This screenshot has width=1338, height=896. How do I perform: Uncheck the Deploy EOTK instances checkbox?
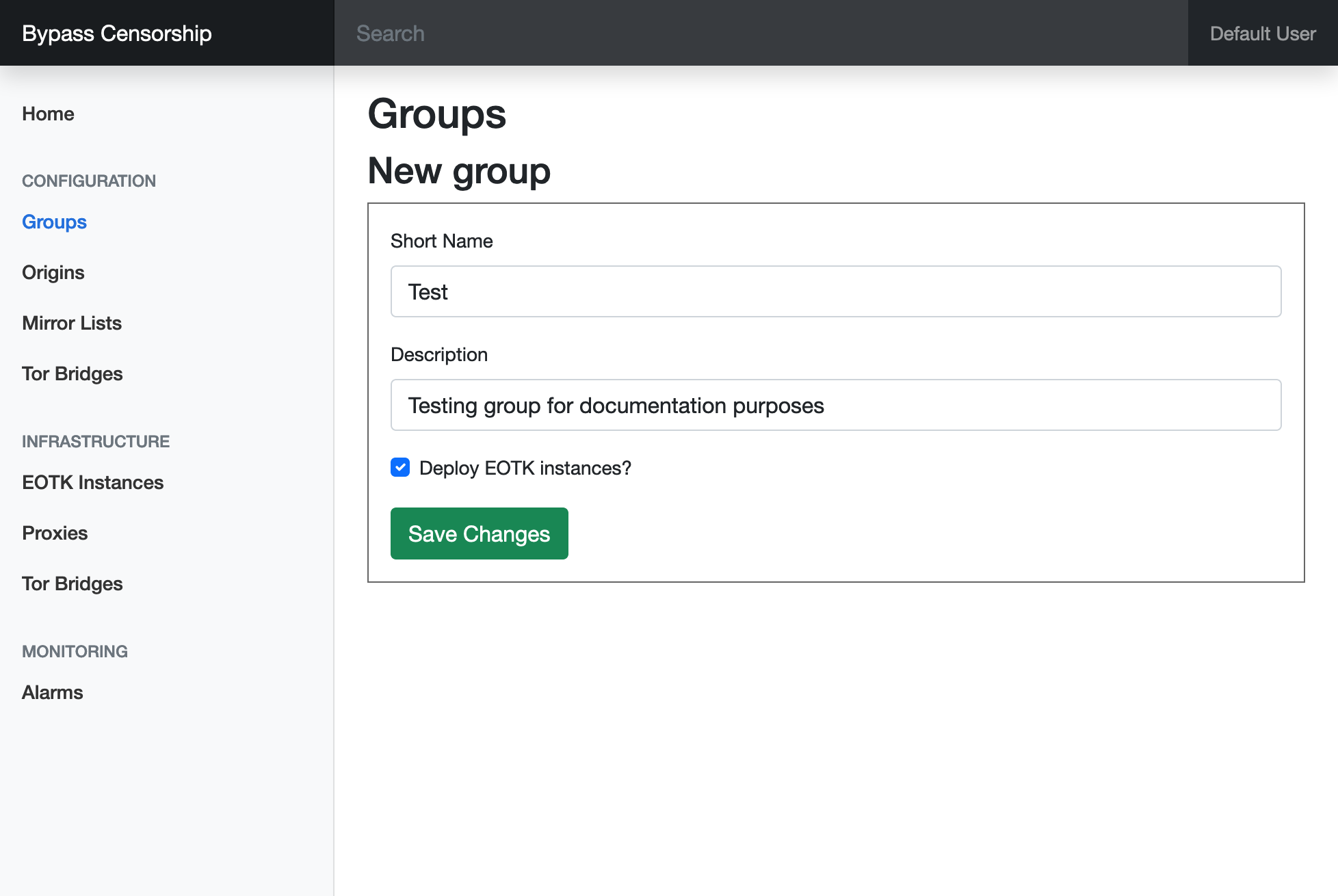(x=400, y=468)
